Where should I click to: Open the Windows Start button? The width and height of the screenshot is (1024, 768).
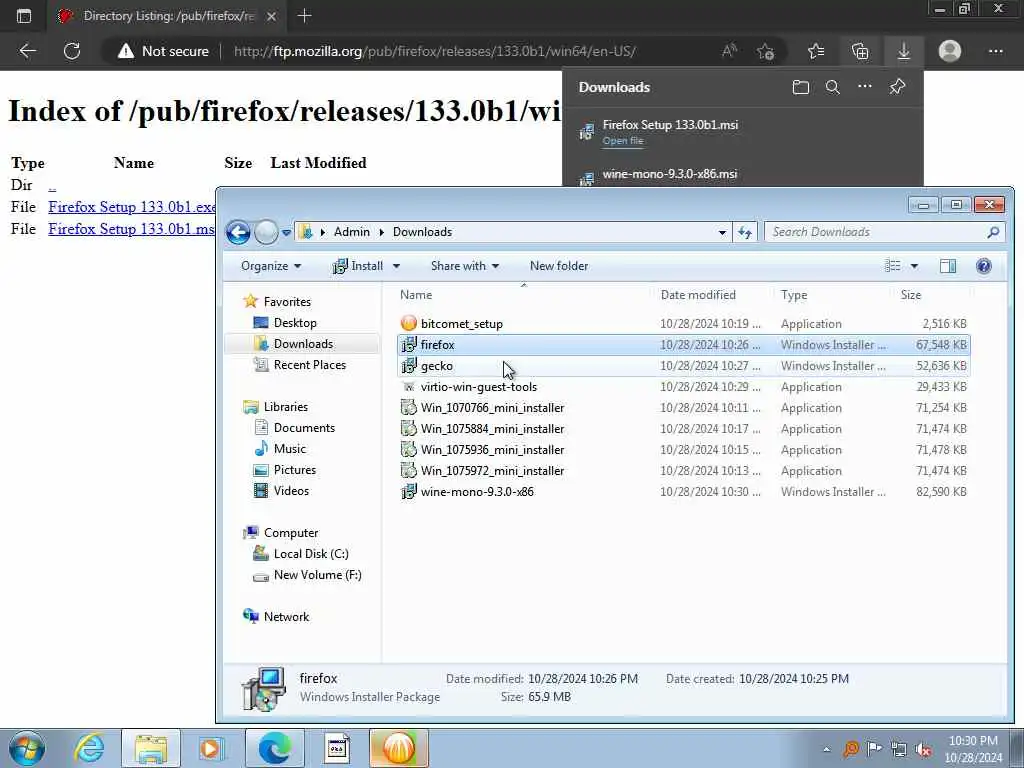27,748
